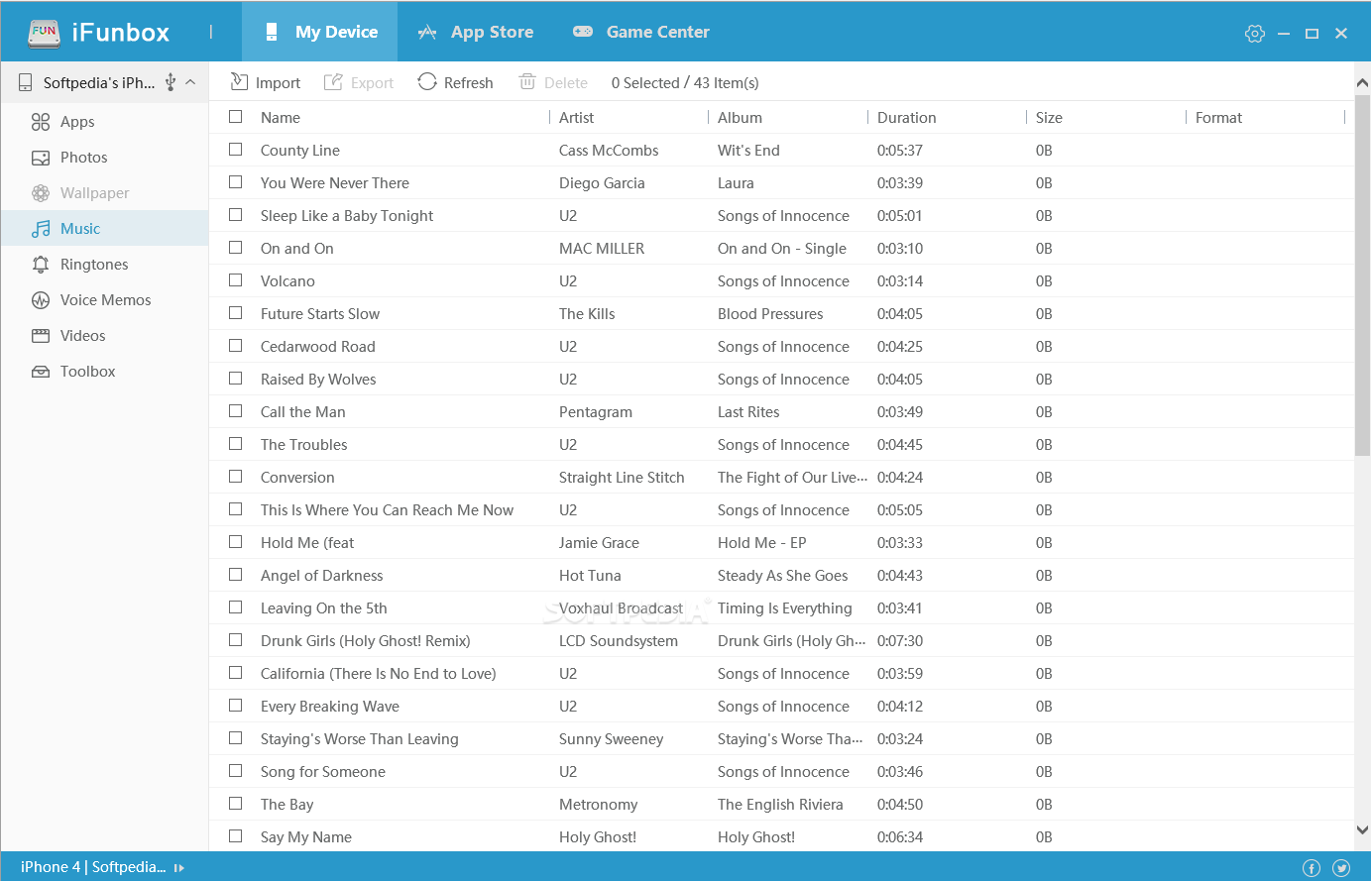Click the LCD Soundsystem artist cell
This screenshot has width=1372, height=882.
[x=619, y=641]
